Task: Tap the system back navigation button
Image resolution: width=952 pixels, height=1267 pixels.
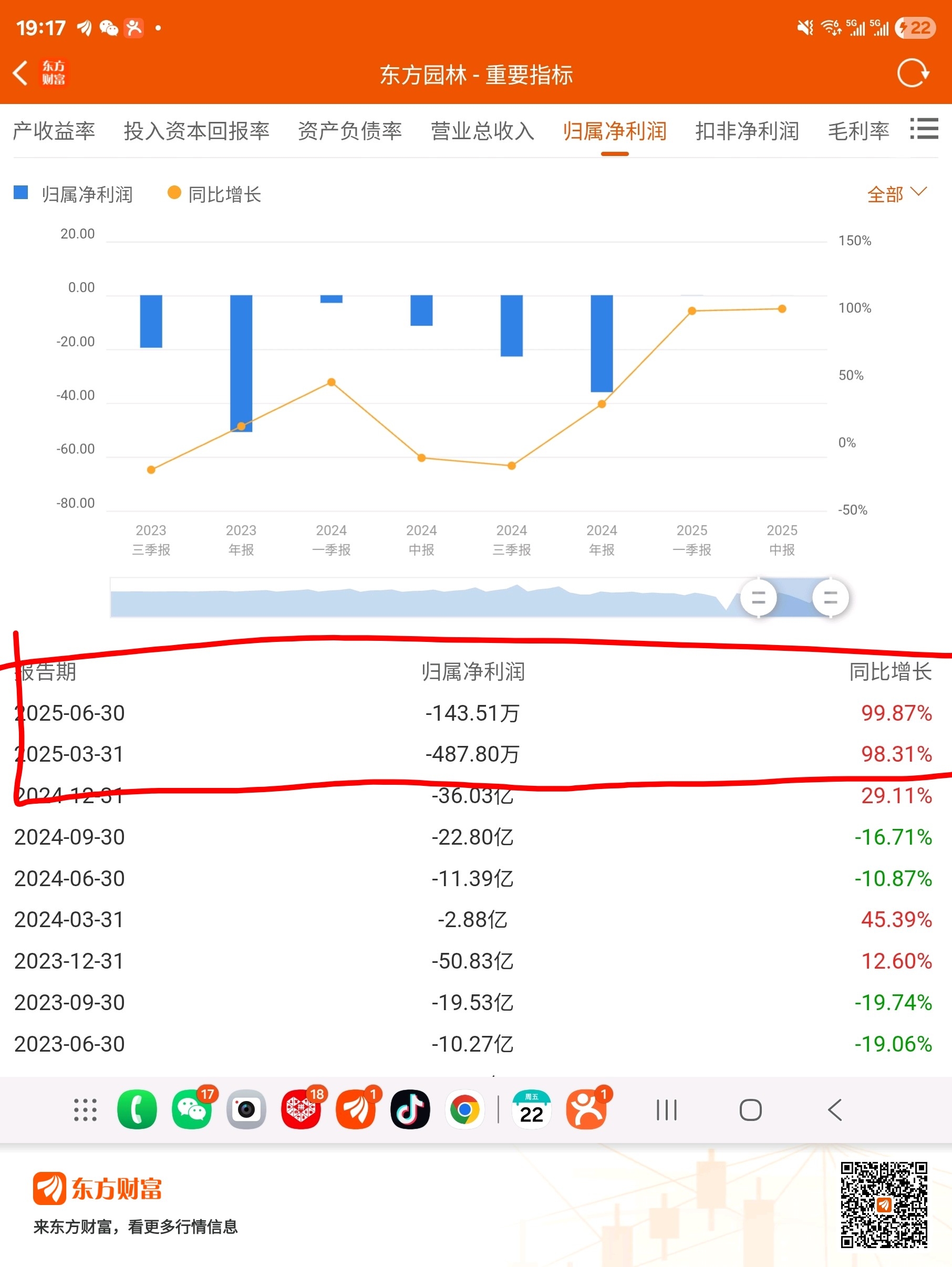Action: 835,1110
